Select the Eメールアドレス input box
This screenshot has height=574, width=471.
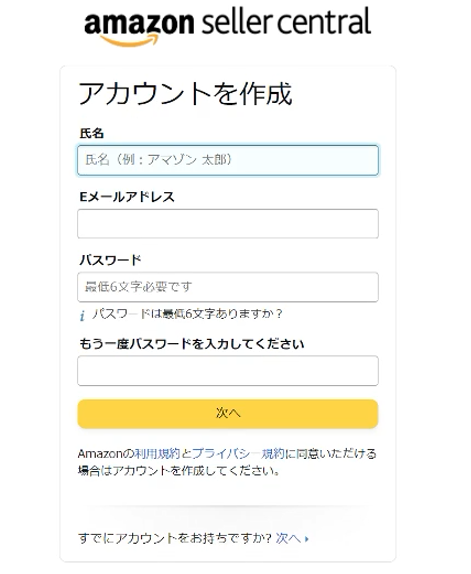[228, 224]
